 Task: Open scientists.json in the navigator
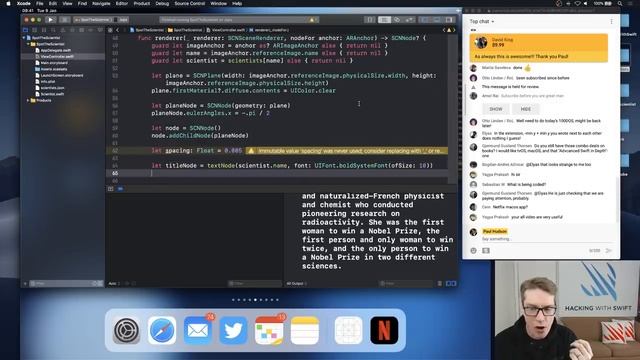(52, 87)
